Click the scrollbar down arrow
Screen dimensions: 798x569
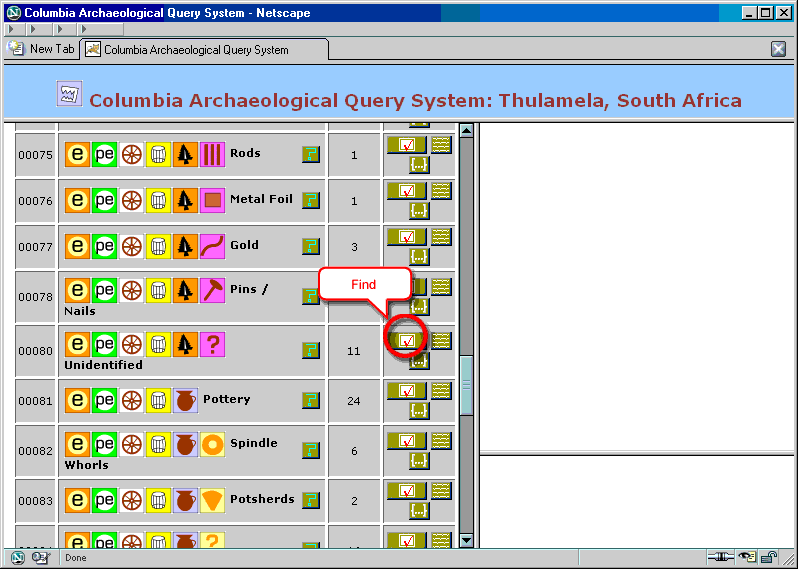coord(466,540)
